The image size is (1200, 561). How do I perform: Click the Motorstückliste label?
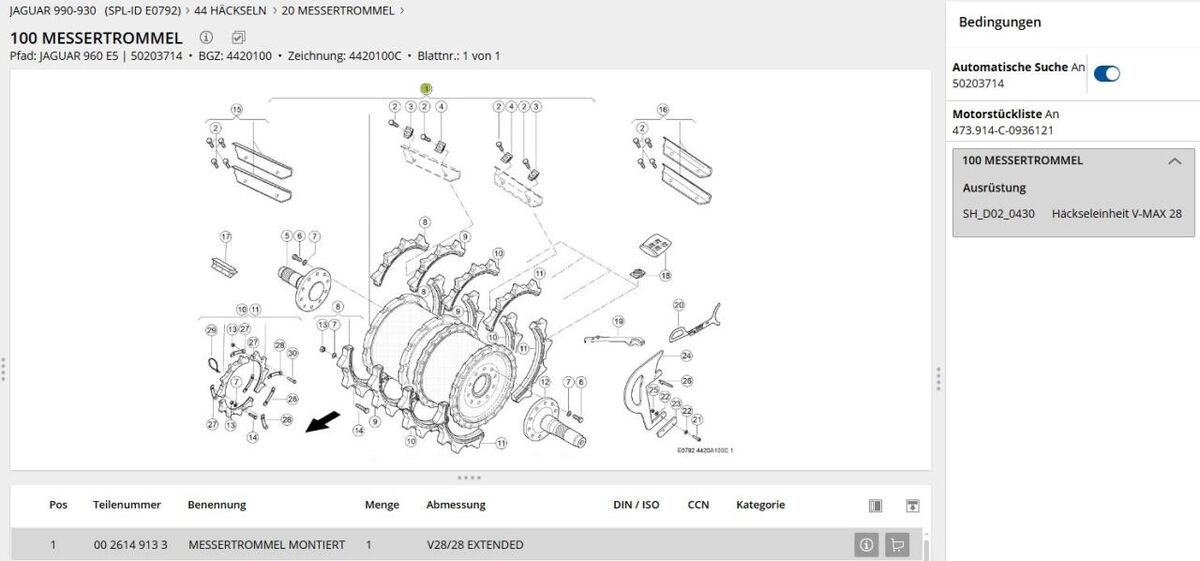997,114
